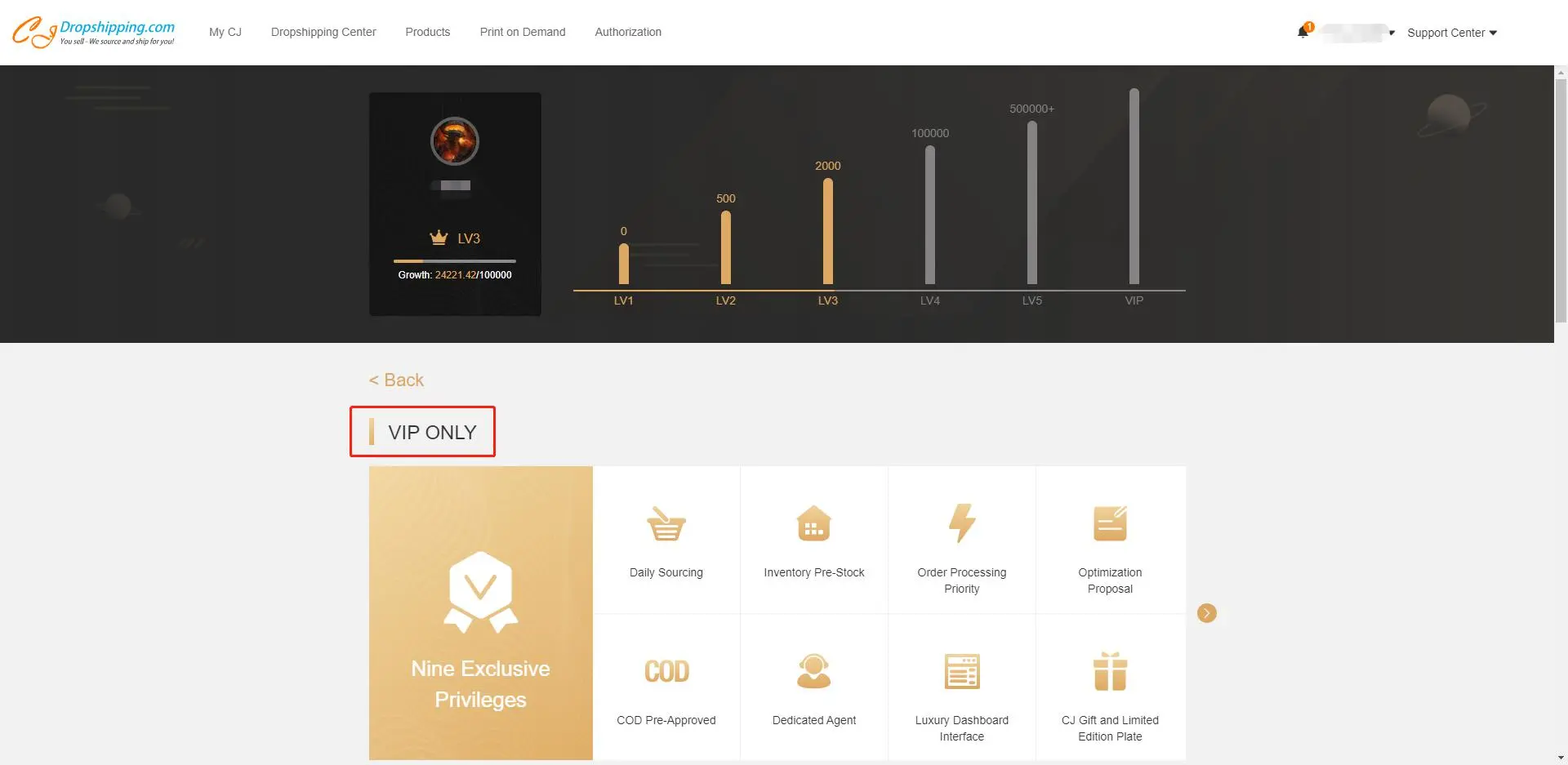
Task: Open the Optimization Proposal note icon
Action: 1110,524
